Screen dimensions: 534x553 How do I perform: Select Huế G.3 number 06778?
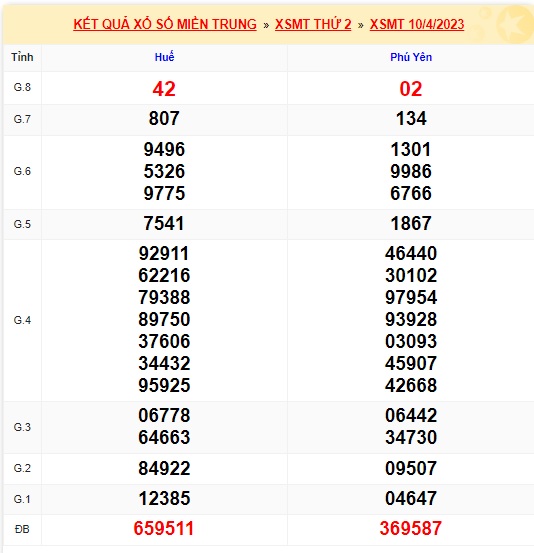click(164, 415)
